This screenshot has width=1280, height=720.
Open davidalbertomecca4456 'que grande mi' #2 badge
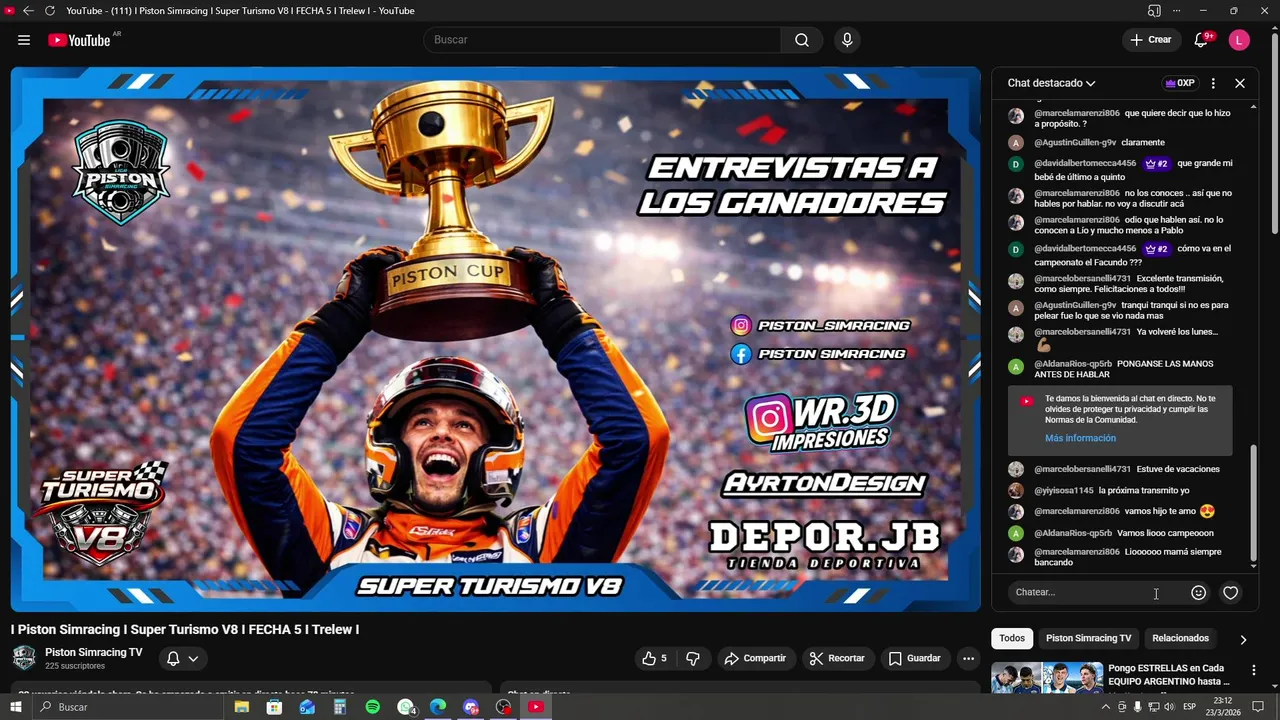coord(1156,163)
